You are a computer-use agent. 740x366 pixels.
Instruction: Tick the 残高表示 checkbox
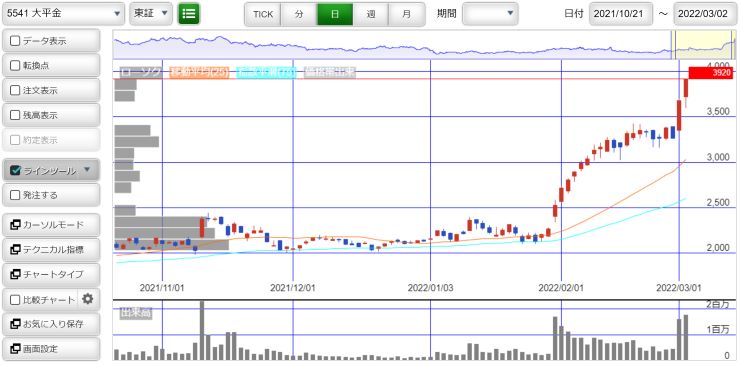[x=15, y=115]
